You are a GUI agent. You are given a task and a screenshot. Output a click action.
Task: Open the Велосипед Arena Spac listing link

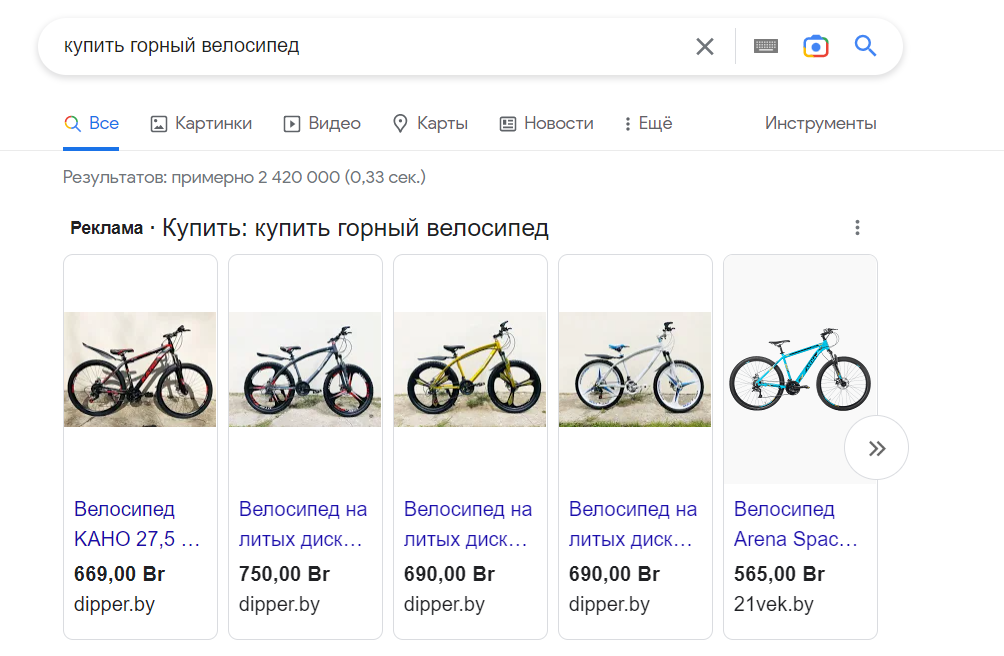tap(795, 524)
